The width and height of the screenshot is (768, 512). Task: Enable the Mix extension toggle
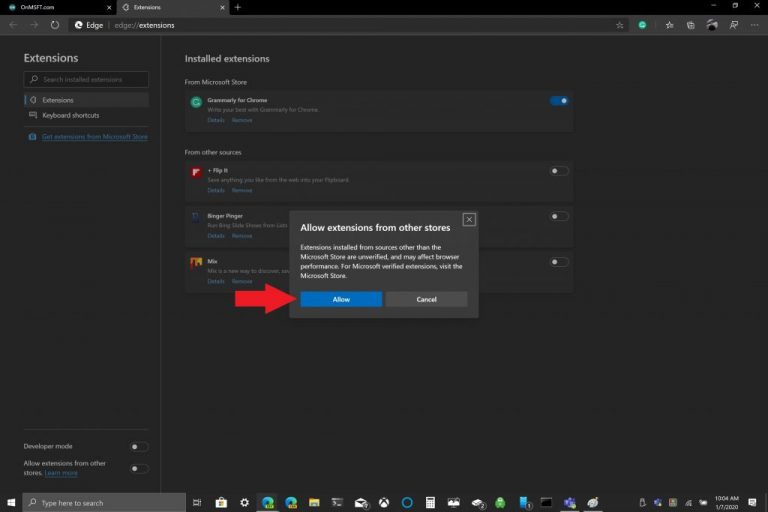click(559, 262)
